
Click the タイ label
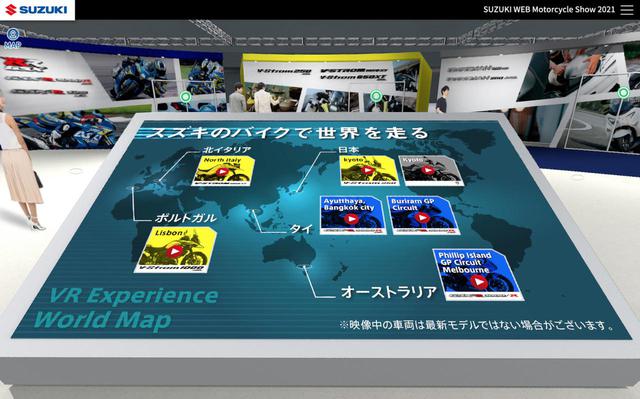point(301,229)
